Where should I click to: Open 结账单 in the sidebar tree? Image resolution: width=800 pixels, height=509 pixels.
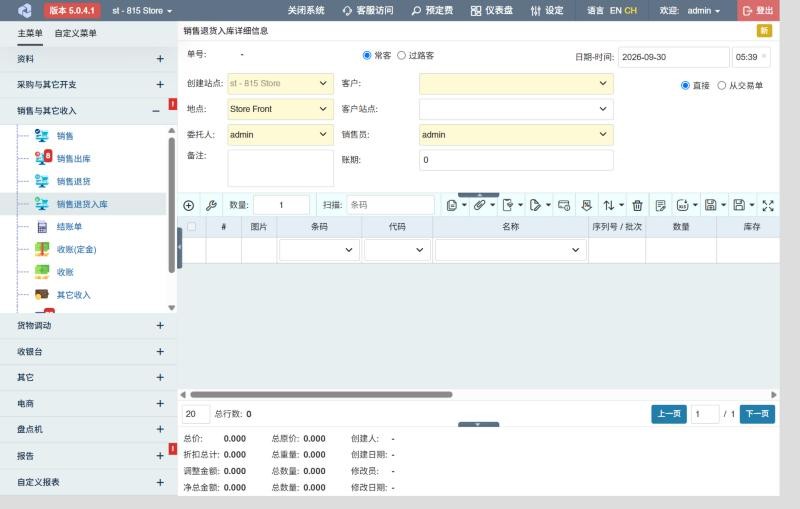pyautogui.click(x=69, y=226)
